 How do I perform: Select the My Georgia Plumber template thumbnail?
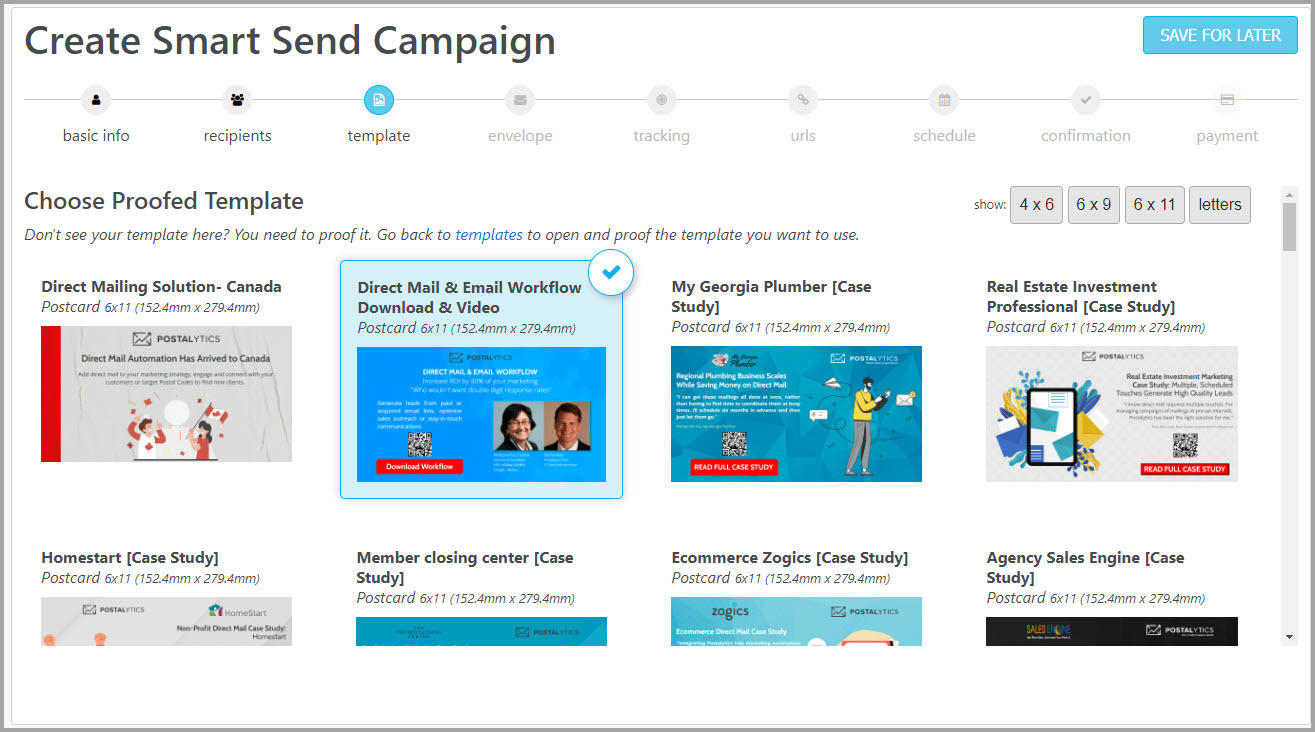[x=796, y=414]
